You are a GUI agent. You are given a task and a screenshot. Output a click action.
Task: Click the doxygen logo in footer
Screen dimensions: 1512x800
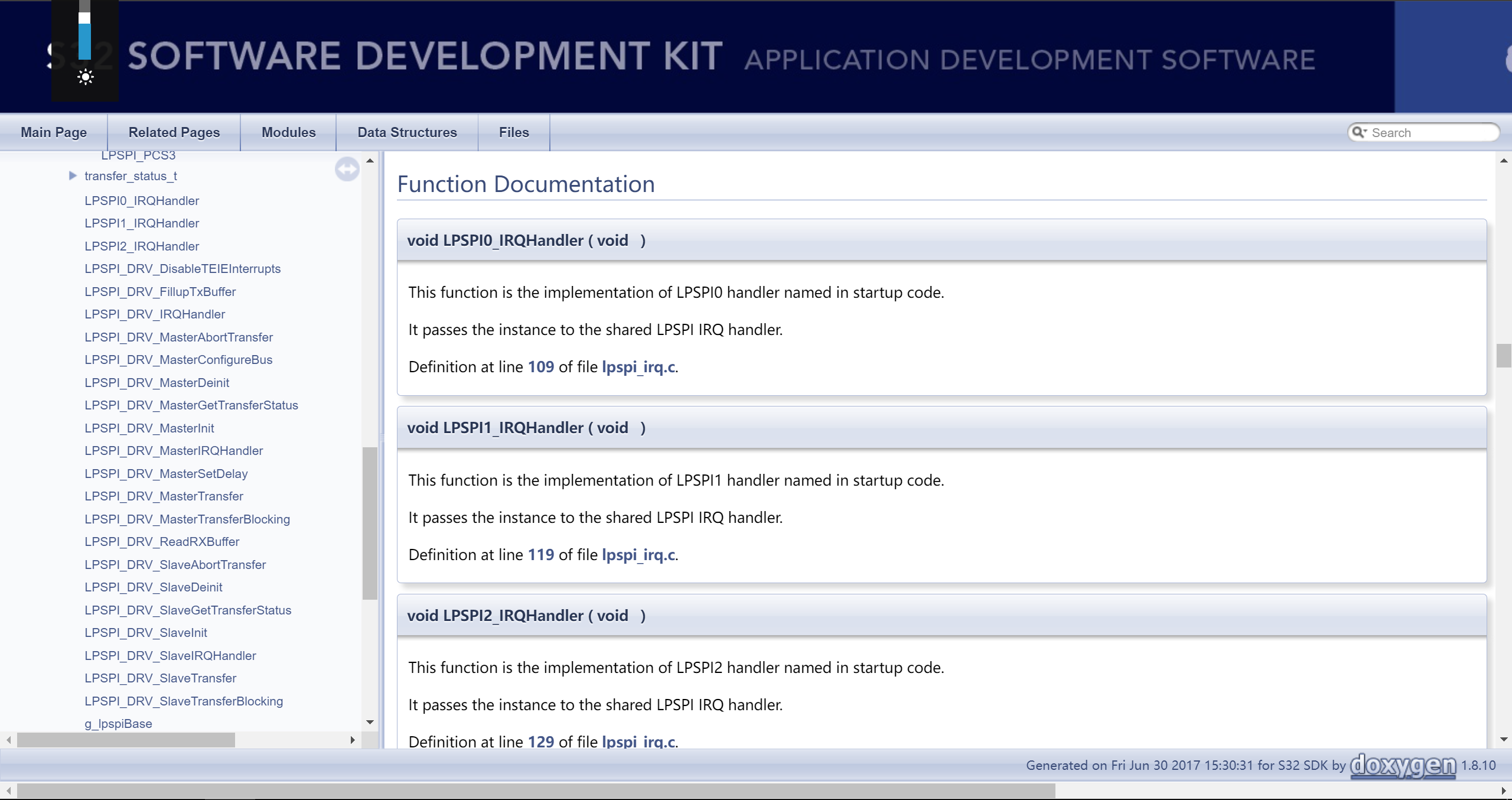[1403, 766]
